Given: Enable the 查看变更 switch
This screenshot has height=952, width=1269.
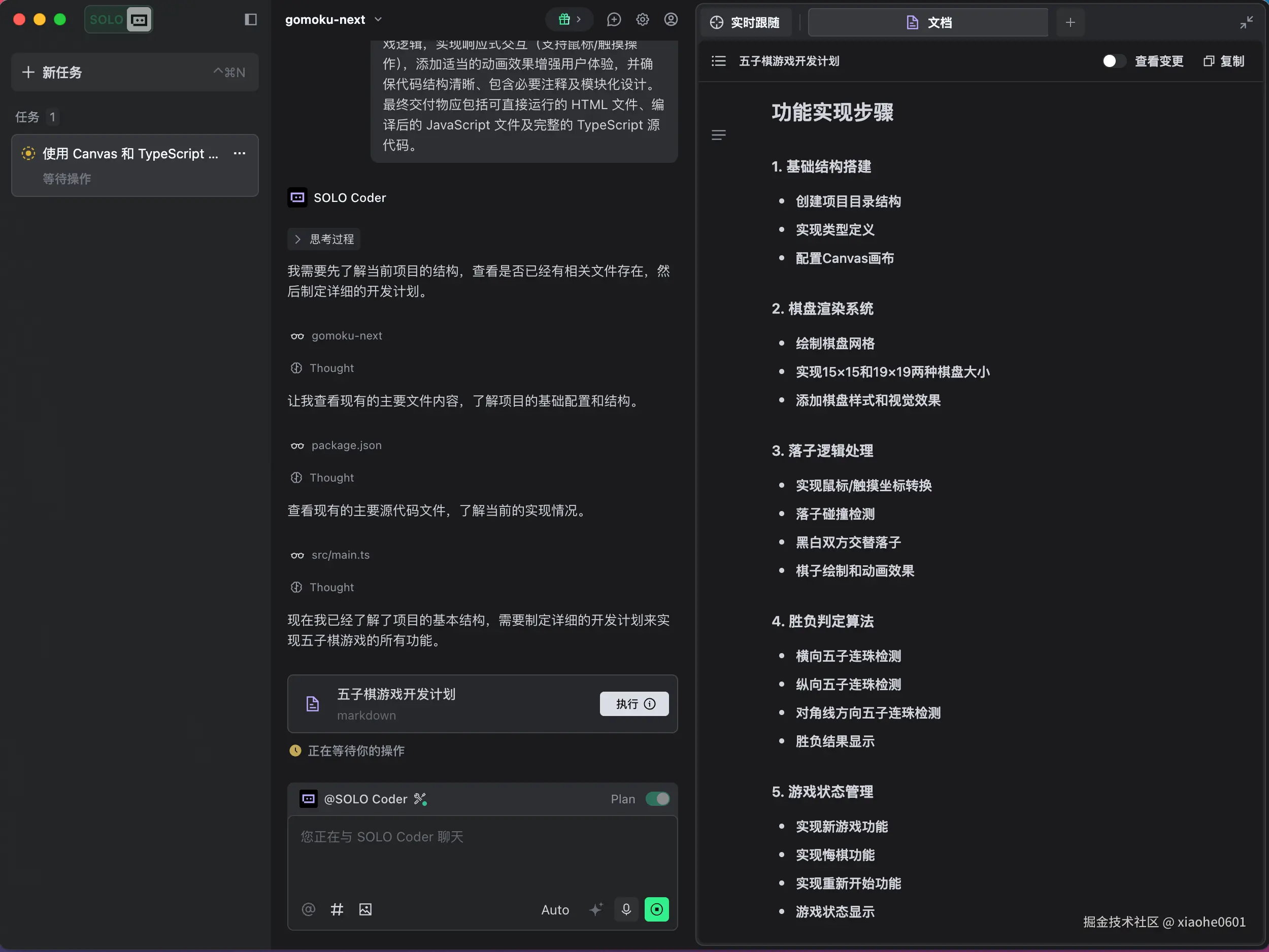Looking at the screenshot, I should 1113,61.
